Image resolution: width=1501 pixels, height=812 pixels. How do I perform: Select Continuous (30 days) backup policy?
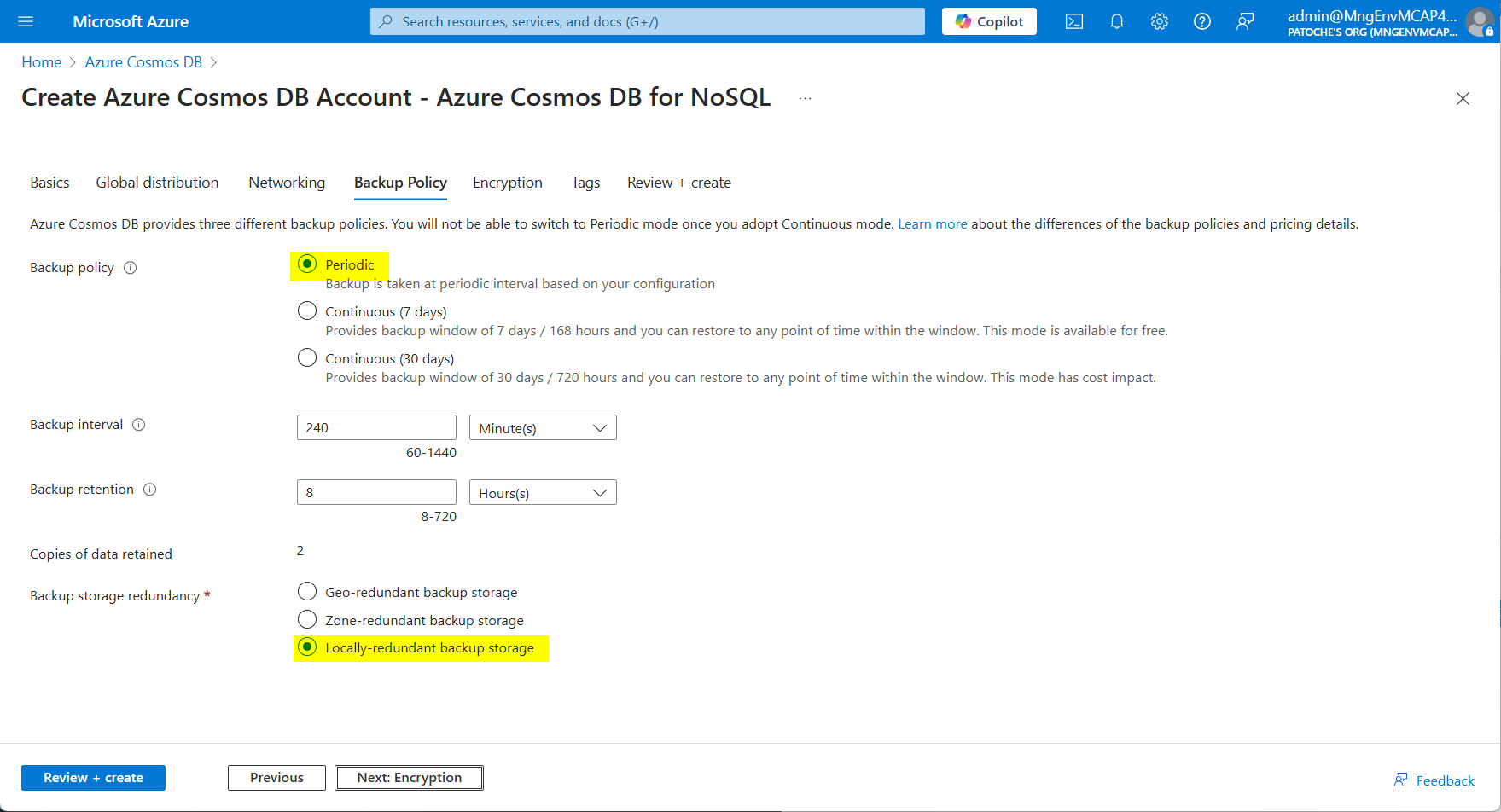[307, 357]
